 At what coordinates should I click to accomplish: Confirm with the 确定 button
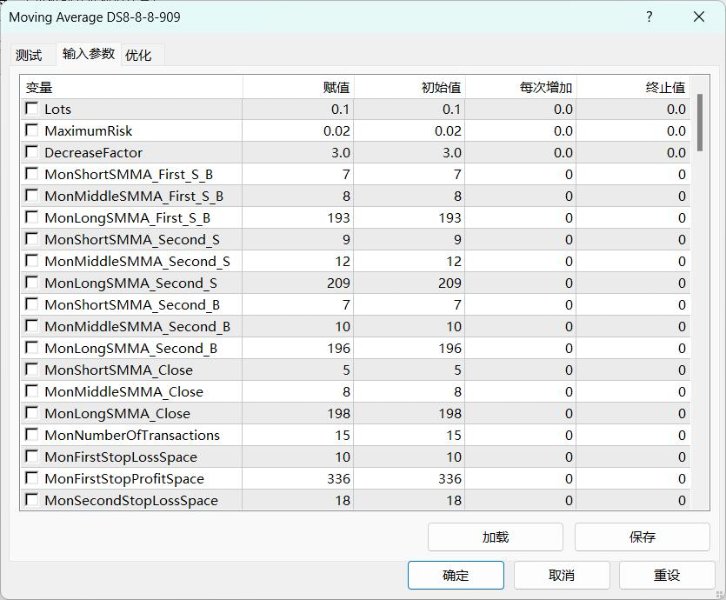tap(455, 575)
